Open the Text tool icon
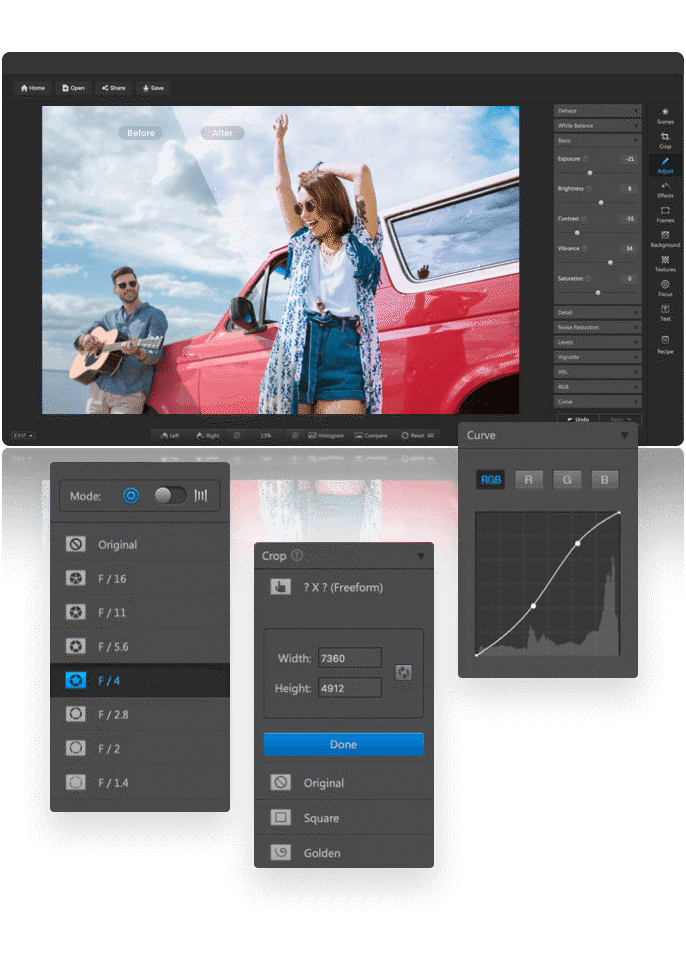This screenshot has height=970, width=686. coord(665,313)
